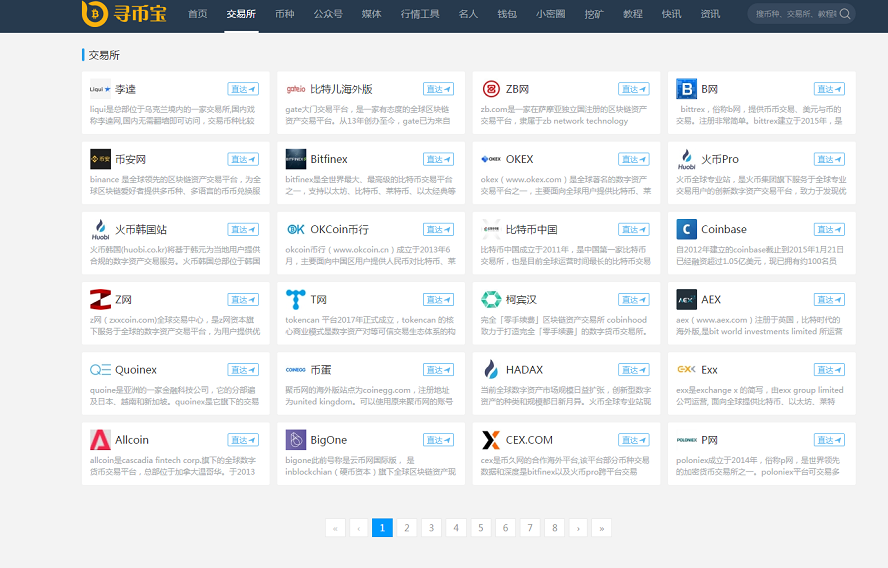The width and height of the screenshot is (888, 568).
Task: Click the 币安网 Binance logo icon
Action: pyautogui.click(x=100, y=159)
